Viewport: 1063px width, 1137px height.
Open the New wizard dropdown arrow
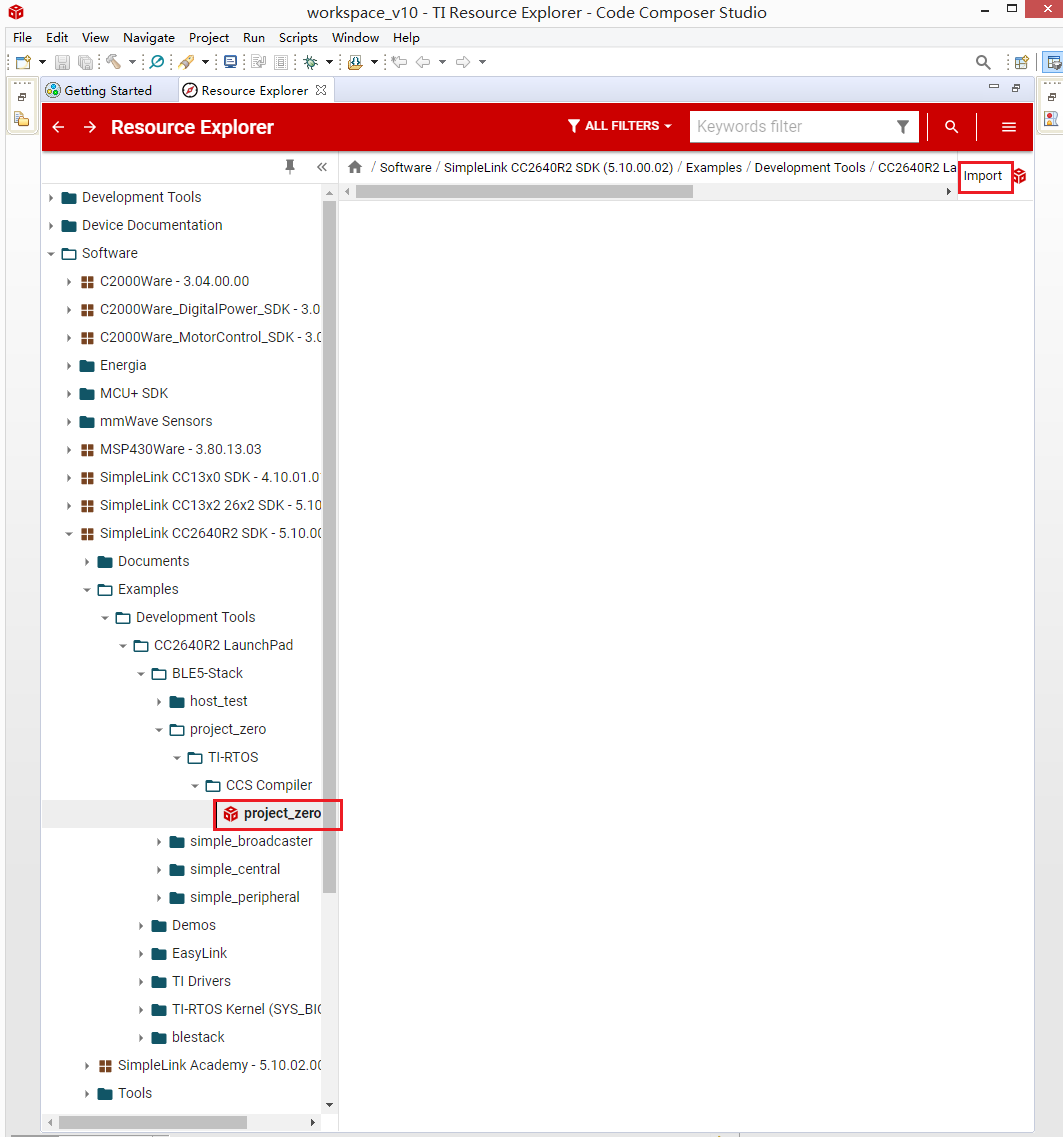(42, 62)
